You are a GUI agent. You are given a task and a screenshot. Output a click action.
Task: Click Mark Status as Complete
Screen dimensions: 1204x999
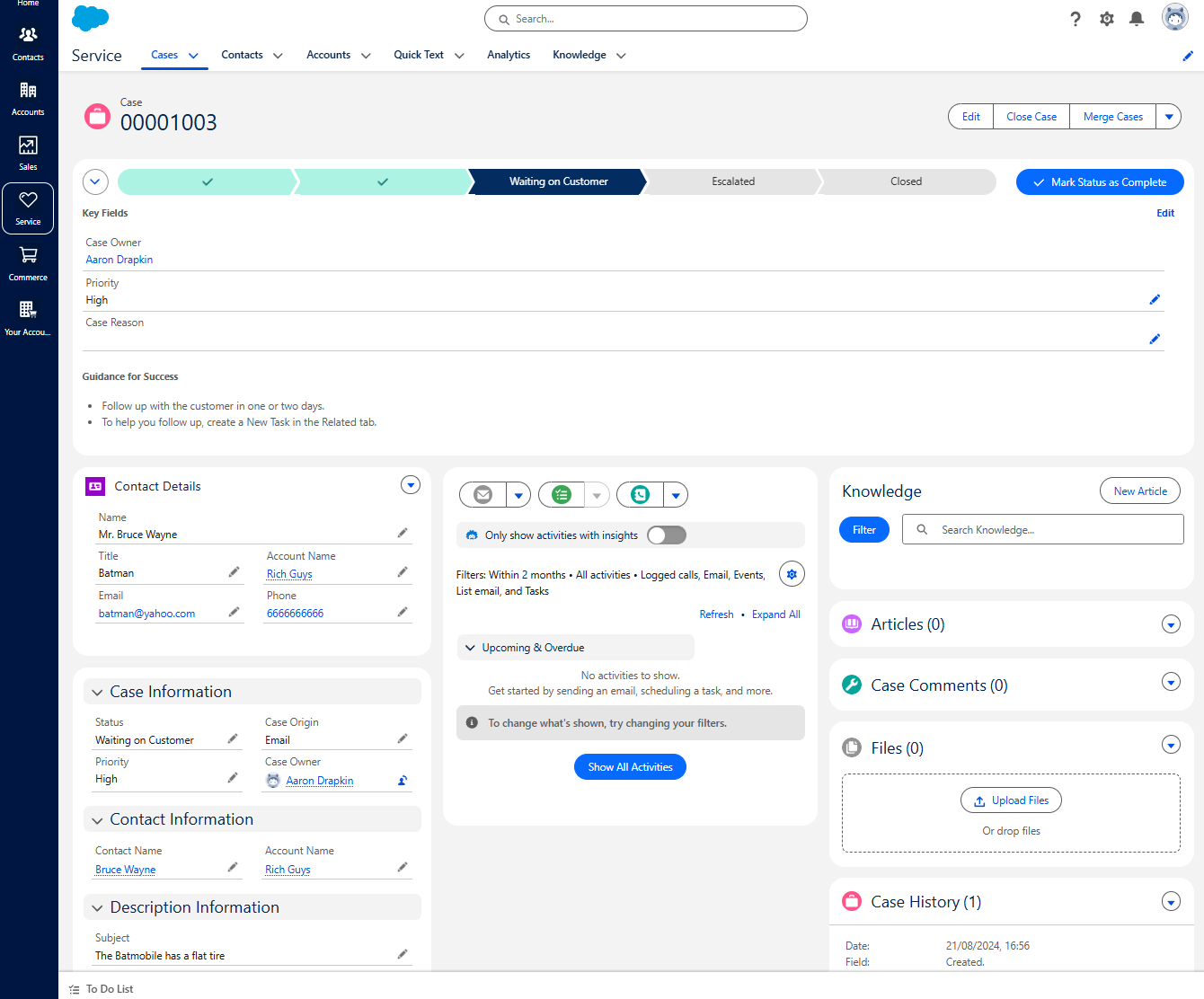tap(1100, 181)
